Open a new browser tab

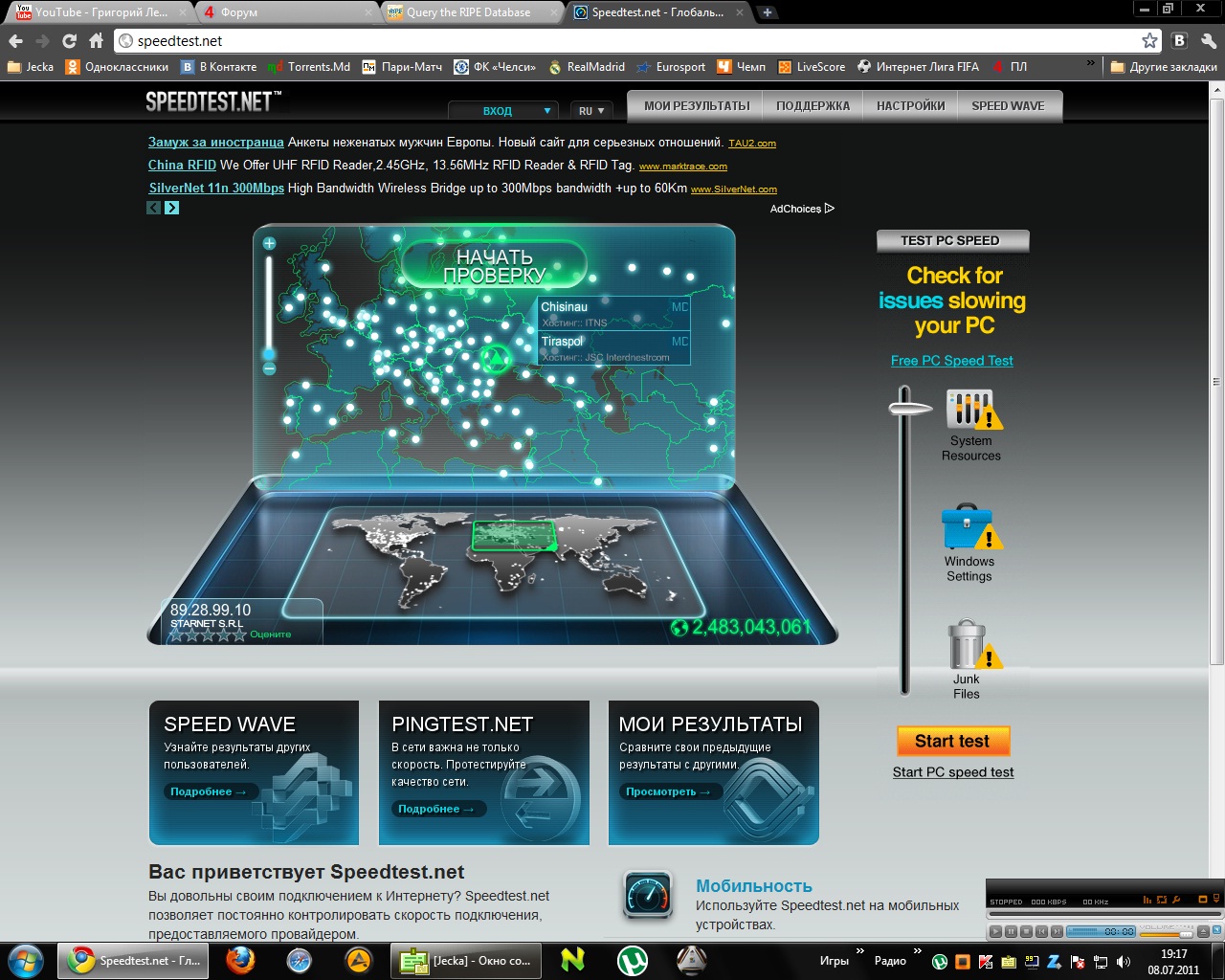(x=767, y=12)
